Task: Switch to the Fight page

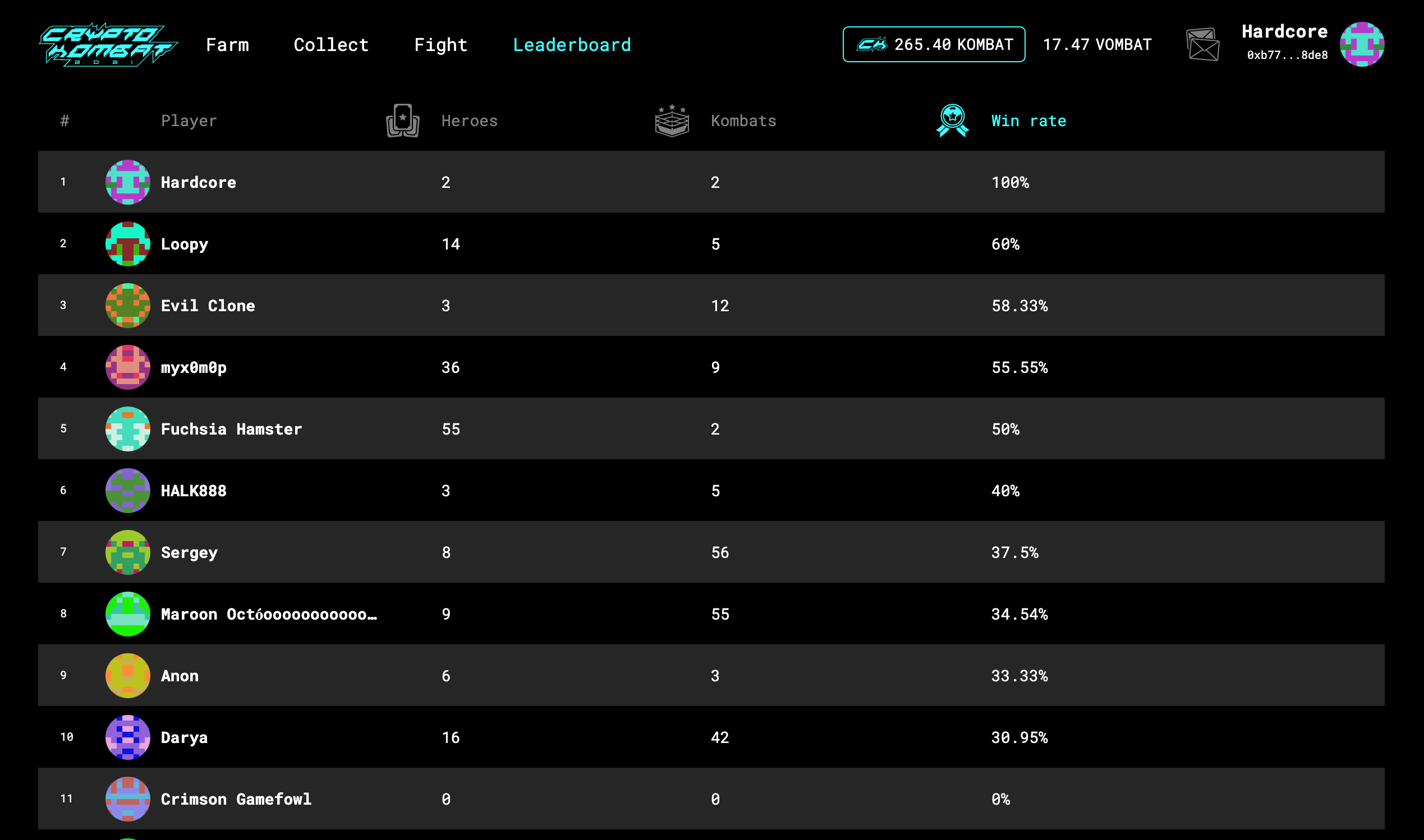Action: 440,45
